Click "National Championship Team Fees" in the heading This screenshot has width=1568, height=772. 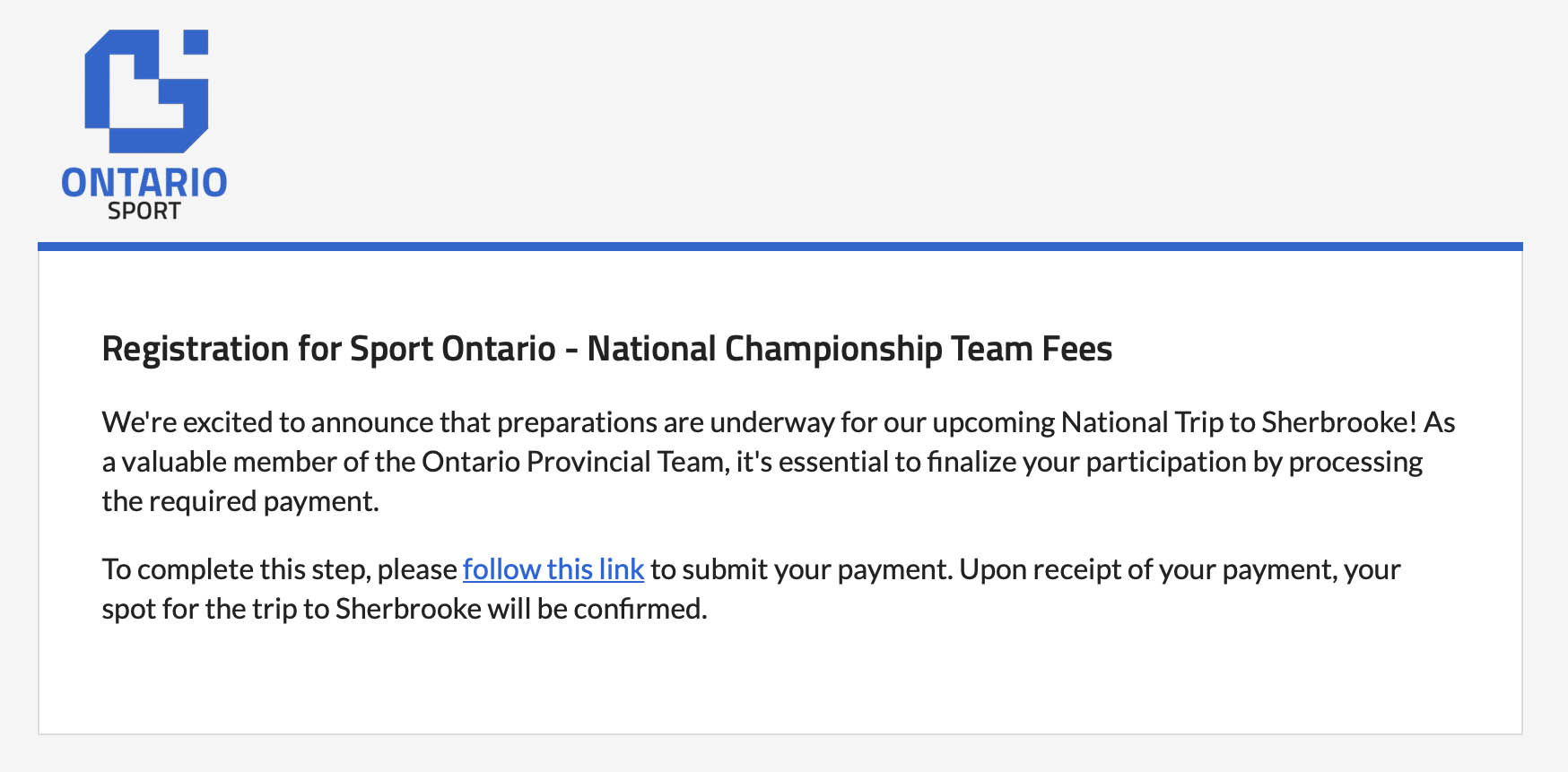(849, 349)
